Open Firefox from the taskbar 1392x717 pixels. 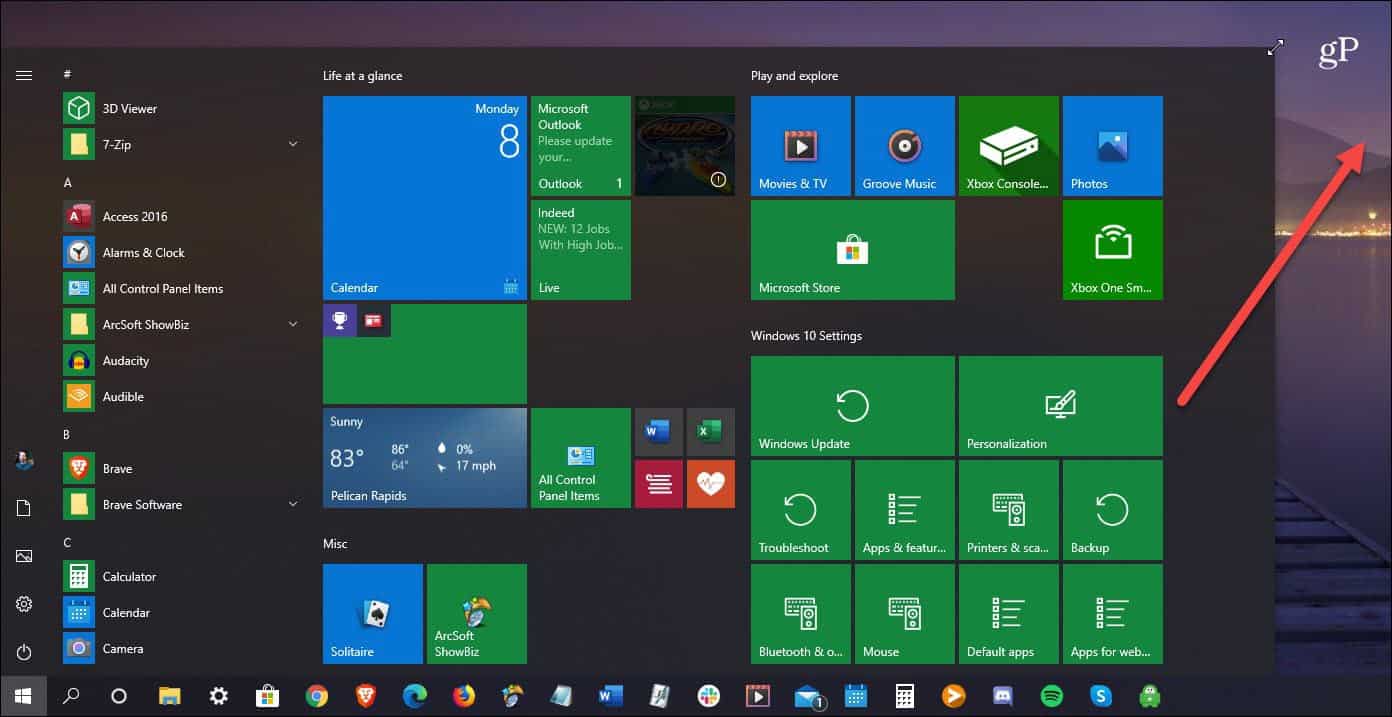(464, 696)
